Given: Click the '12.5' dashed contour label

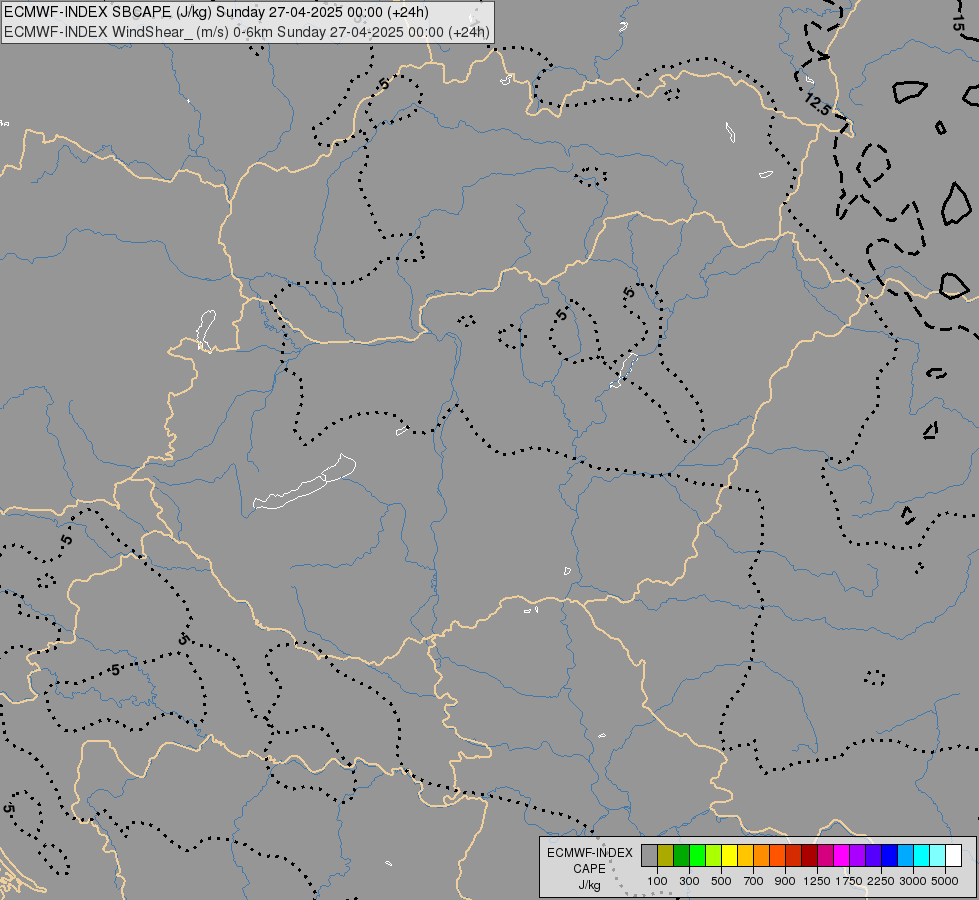Looking at the screenshot, I should pyautogui.click(x=817, y=104).
